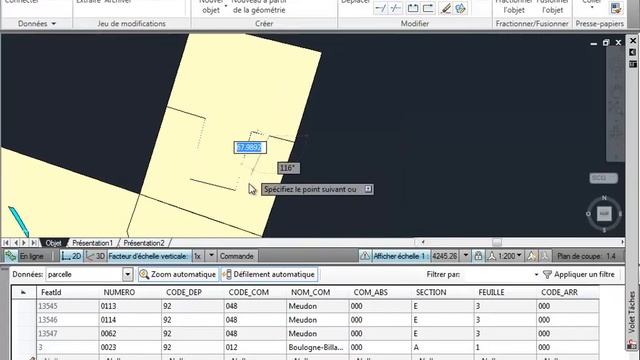The width and height of the screenshot is (640, 360).
Task: Click the N direction on the compass
Action: pyautogui.click(x=604, y=198)
